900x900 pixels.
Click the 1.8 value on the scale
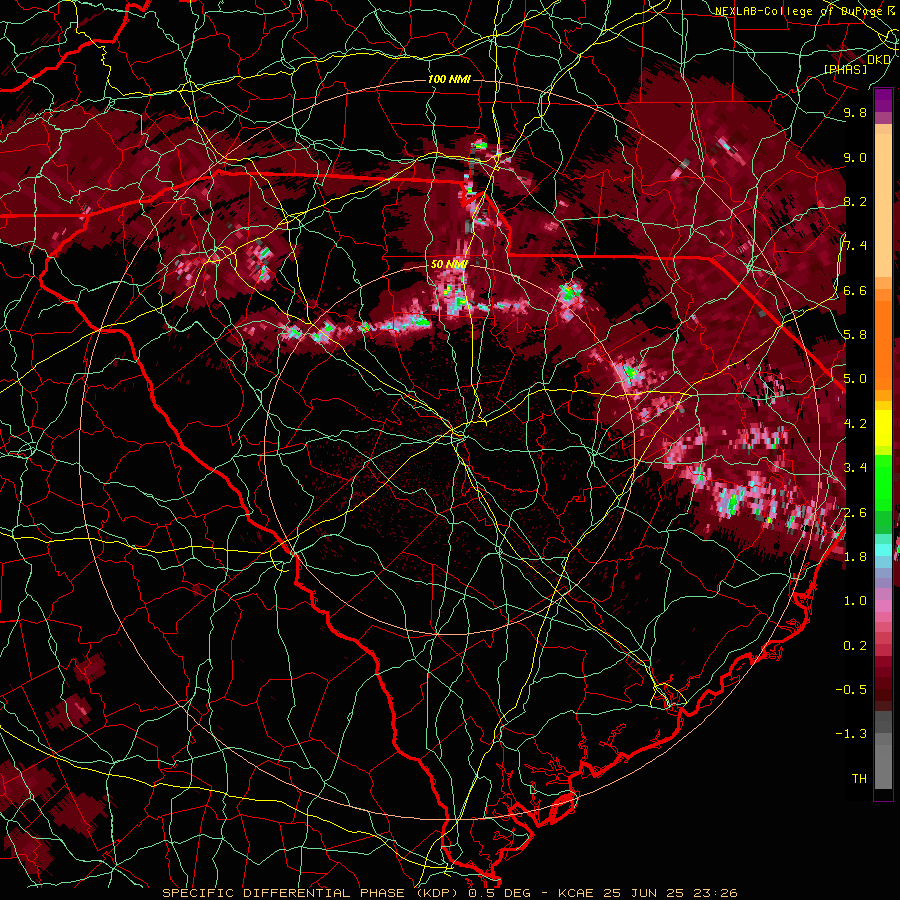tap(855, 556)
